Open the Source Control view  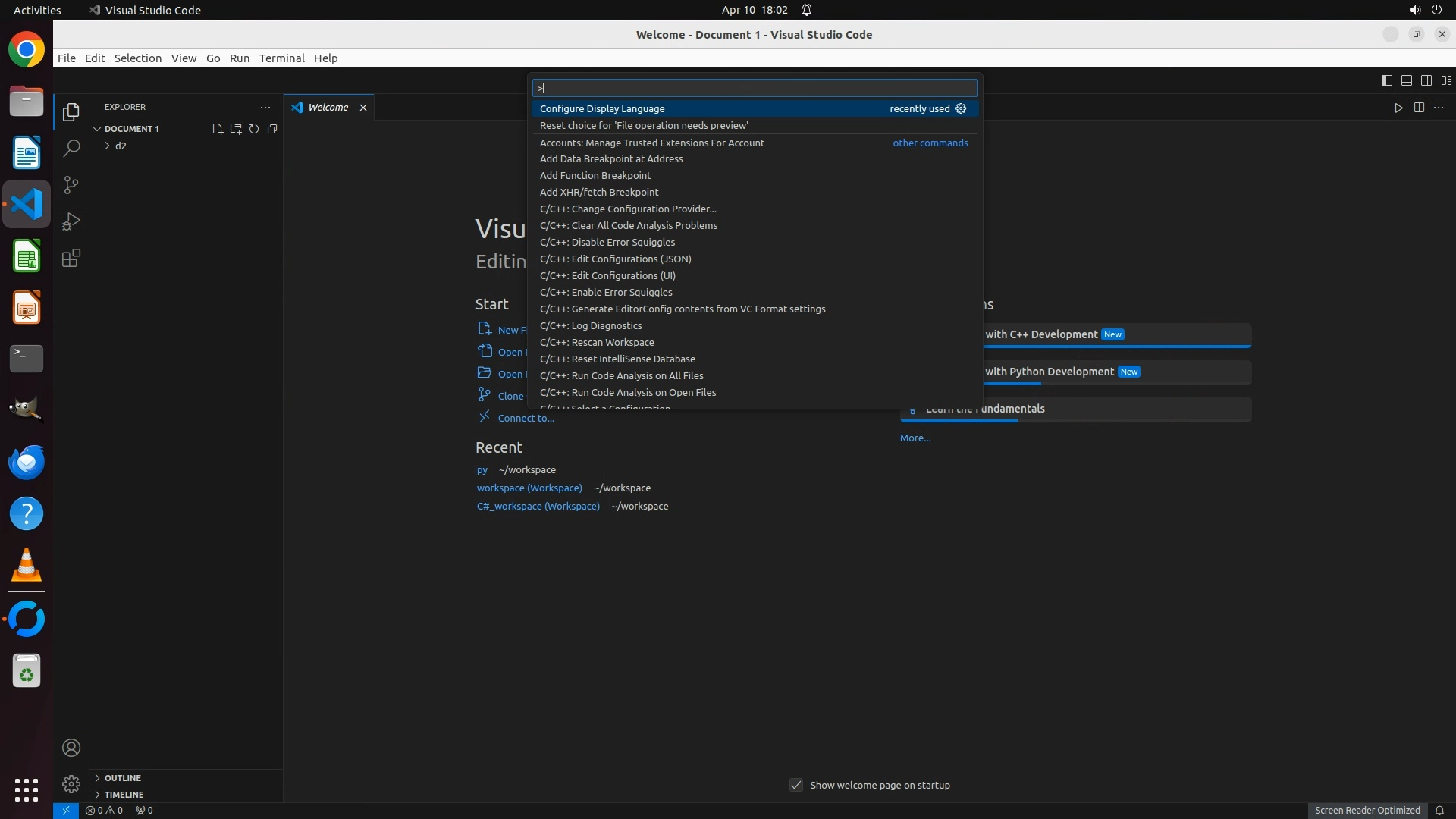(x=71, y=185)
